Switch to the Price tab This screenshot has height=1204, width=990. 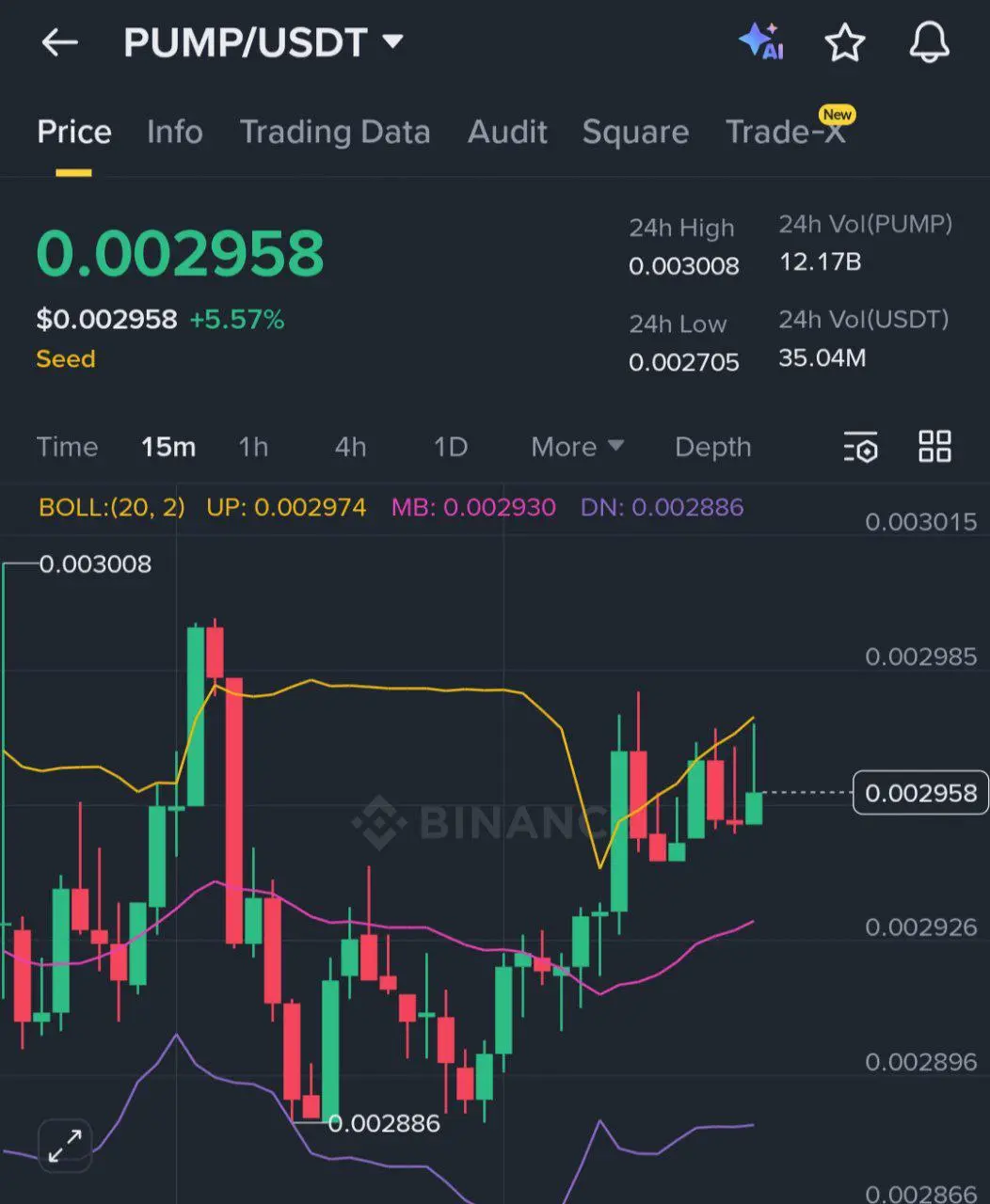click(74, 132)
